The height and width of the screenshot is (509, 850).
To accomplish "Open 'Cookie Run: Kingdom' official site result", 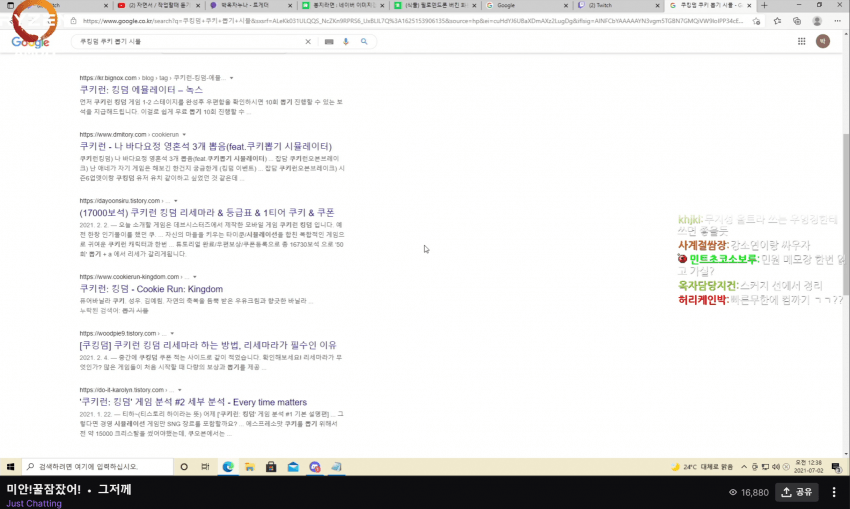I will point(151,289).
